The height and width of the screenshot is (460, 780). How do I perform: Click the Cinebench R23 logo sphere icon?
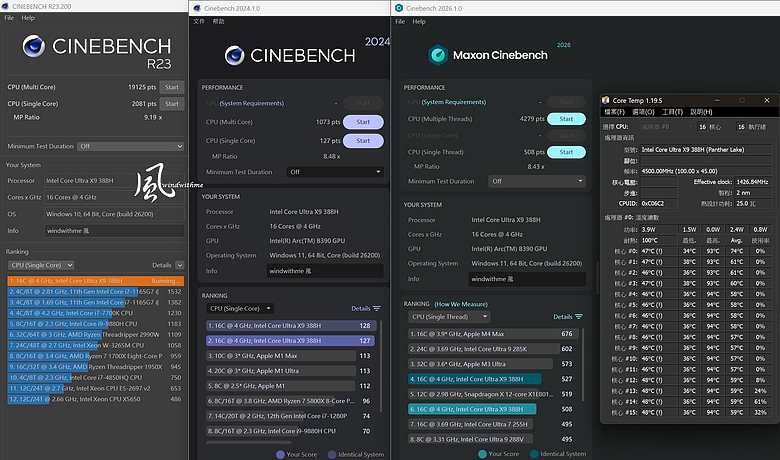pos(33,46)
